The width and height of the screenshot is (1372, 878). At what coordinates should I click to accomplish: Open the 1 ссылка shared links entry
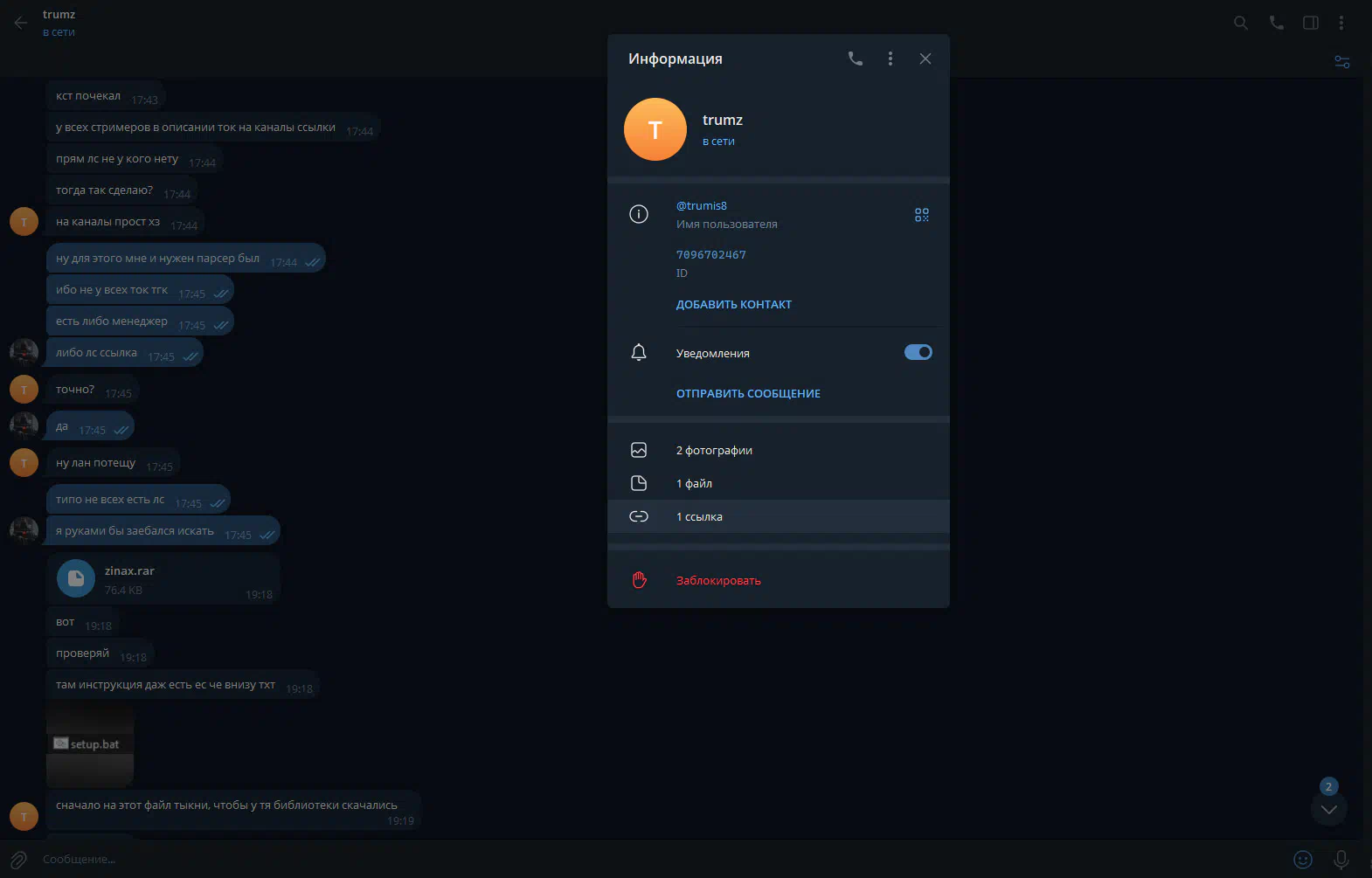(699, 517)
